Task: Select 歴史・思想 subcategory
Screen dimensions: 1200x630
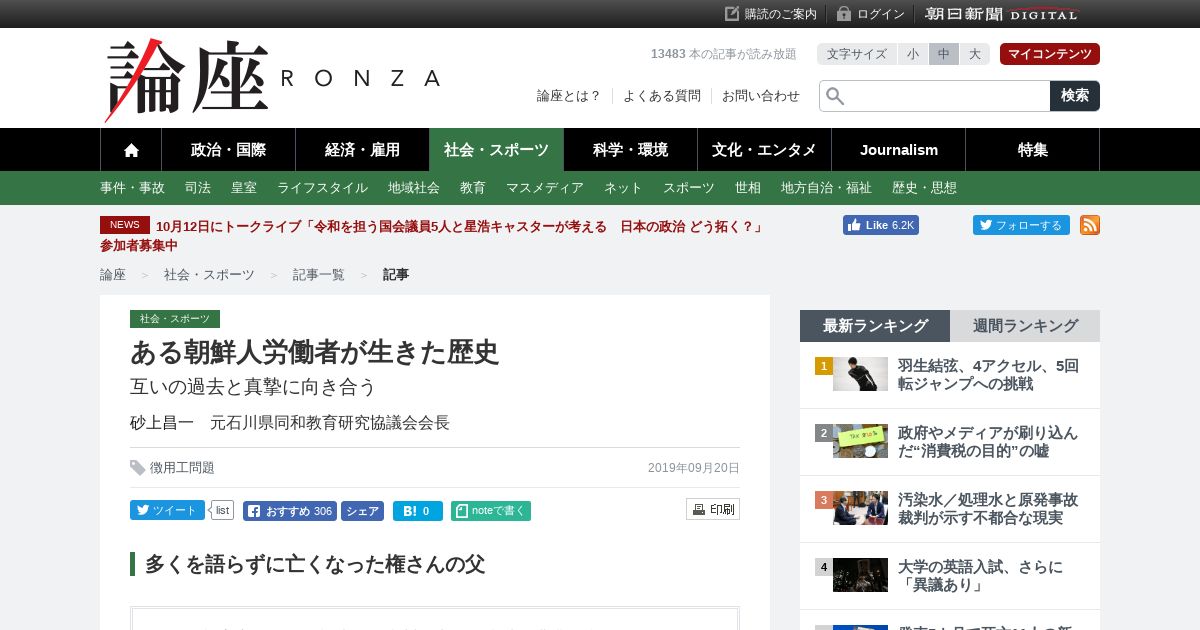Action: click(924, 188)
